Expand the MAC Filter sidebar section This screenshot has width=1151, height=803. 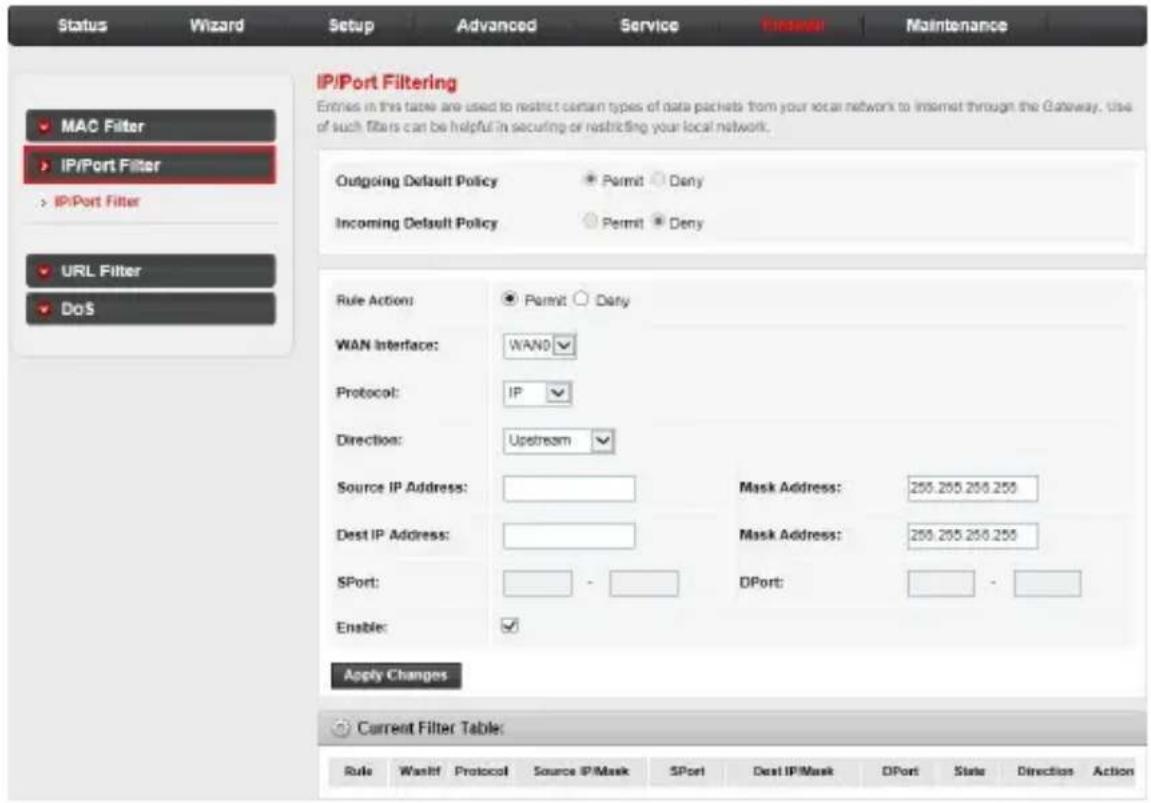(151, 126)
